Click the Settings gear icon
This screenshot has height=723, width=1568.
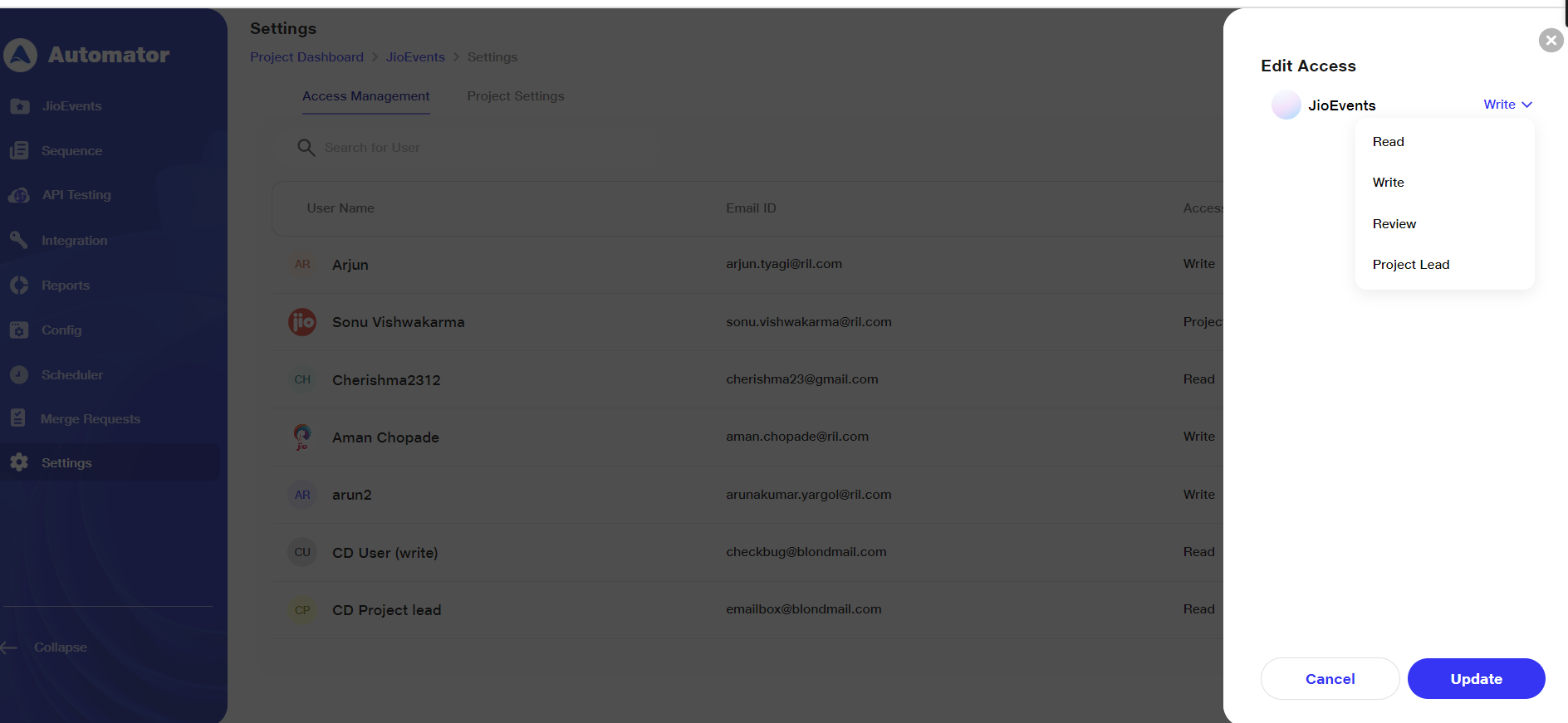click(19, 462)
